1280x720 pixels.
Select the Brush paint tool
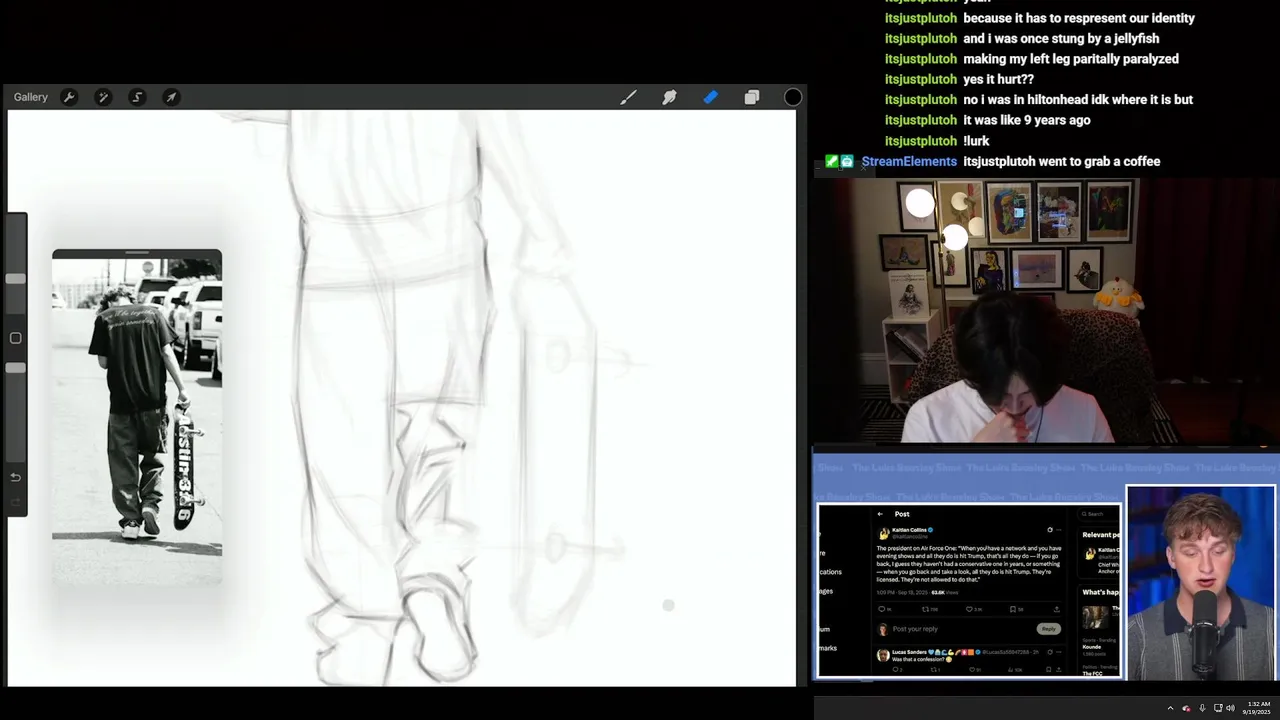(628, 97)
